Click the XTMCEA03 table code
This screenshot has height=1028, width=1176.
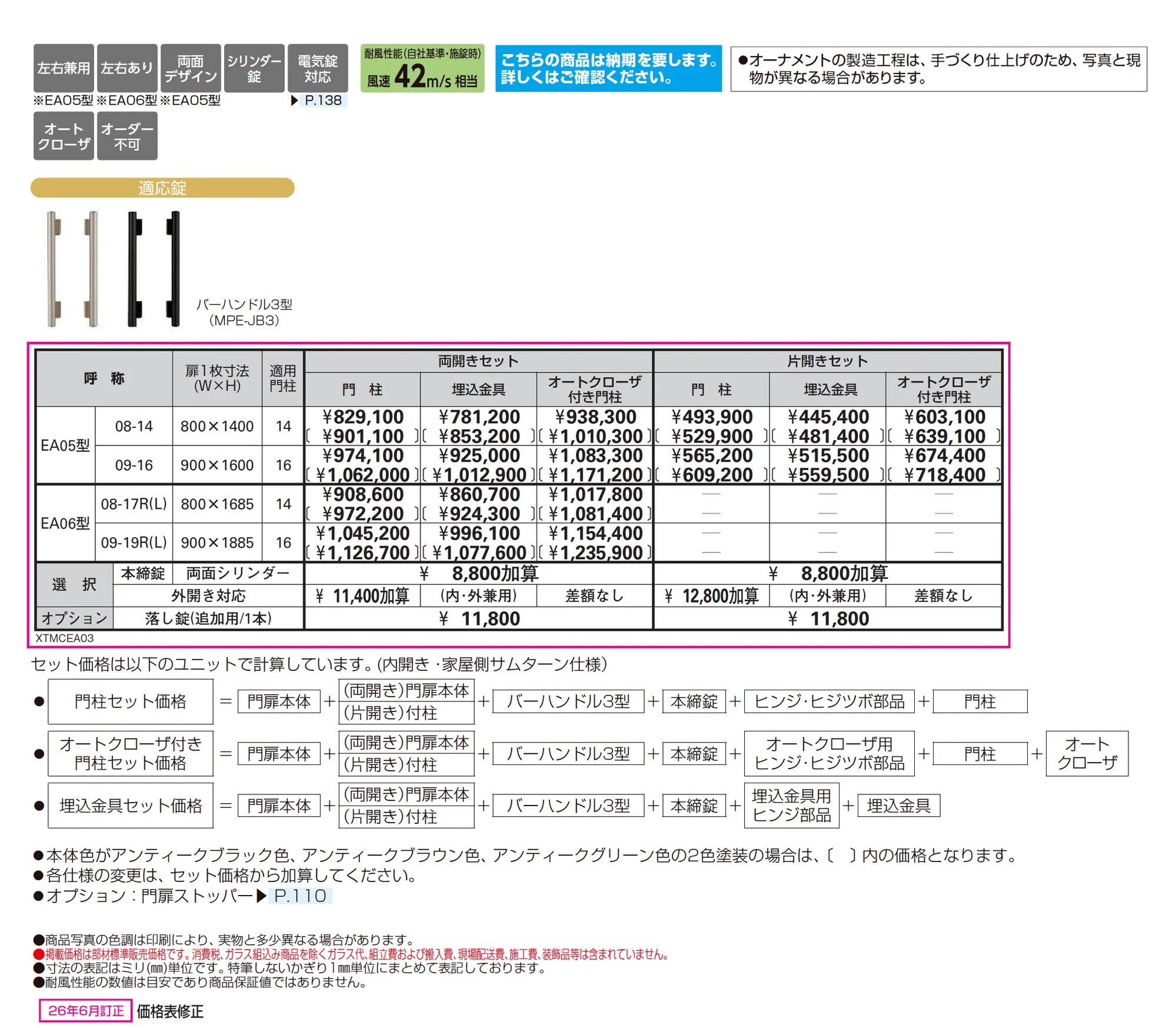[x=64, y=638]
